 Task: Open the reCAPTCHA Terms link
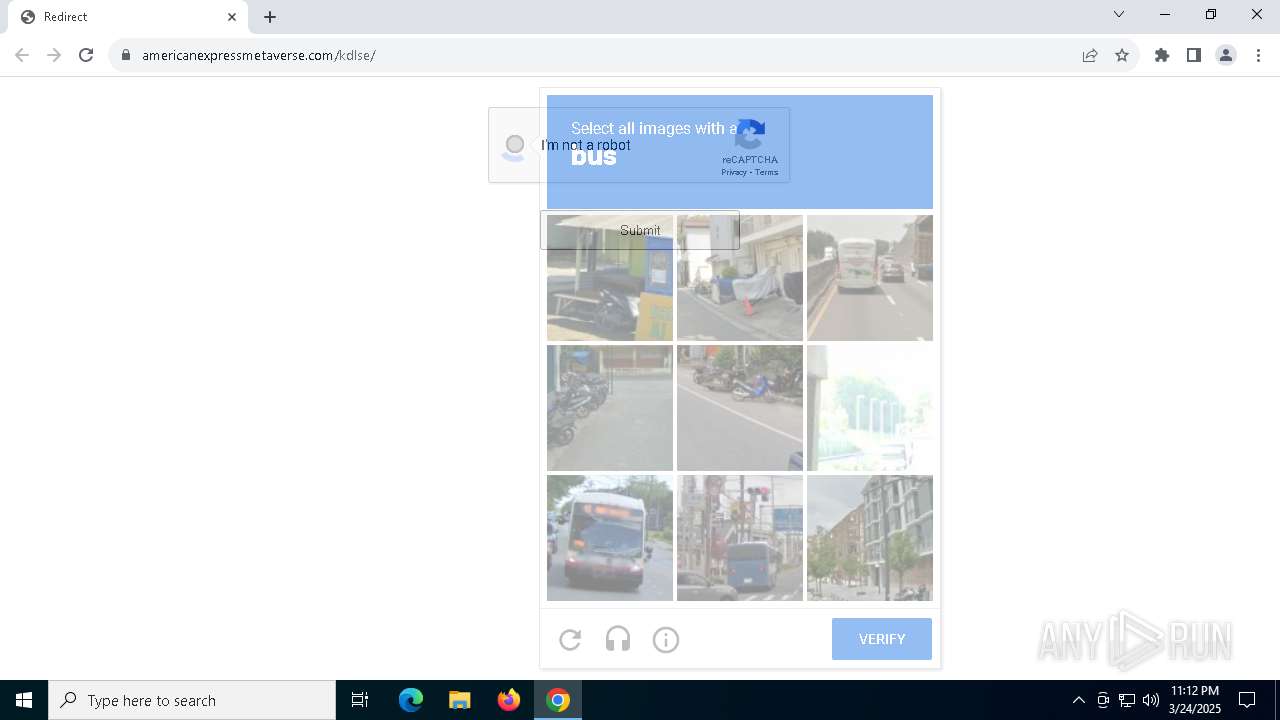coord(767,172)
